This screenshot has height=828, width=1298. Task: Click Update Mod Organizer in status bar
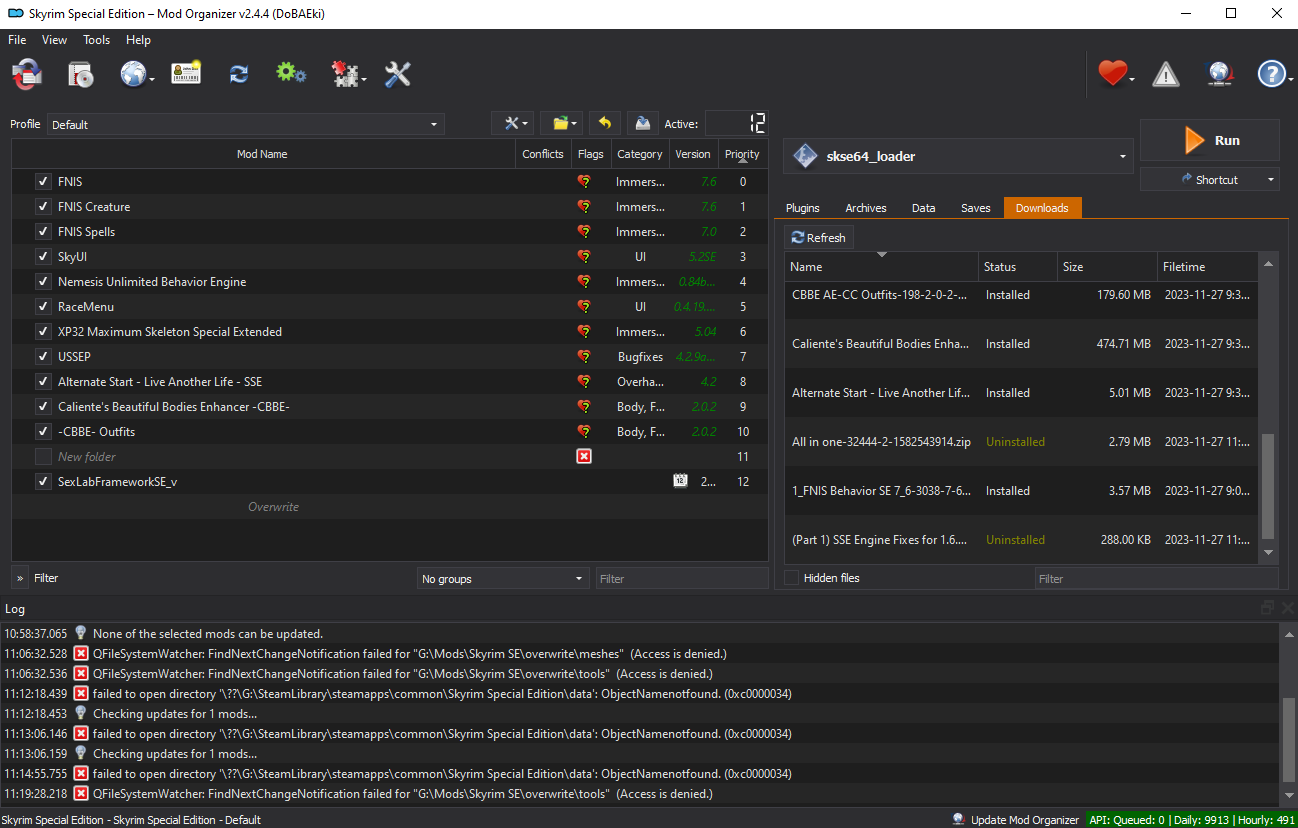coord(1016,820)
